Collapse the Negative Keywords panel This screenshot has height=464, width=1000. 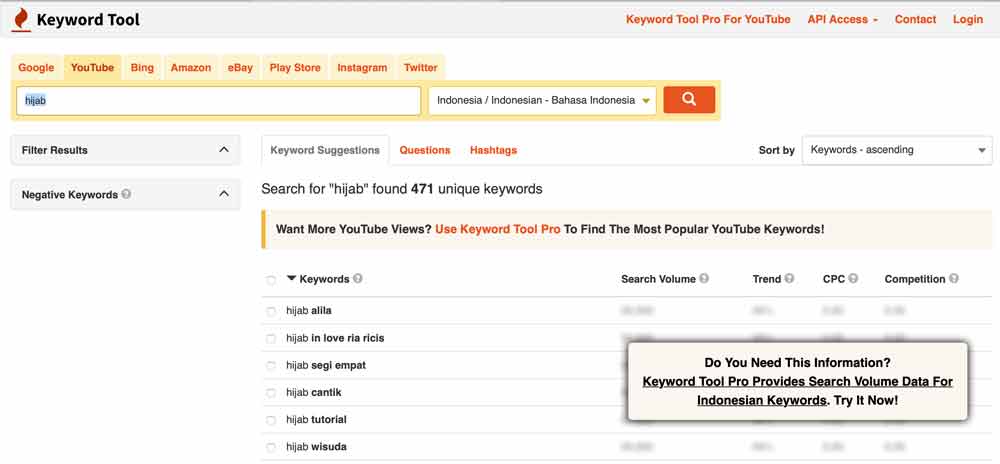[x=224, y=194]
